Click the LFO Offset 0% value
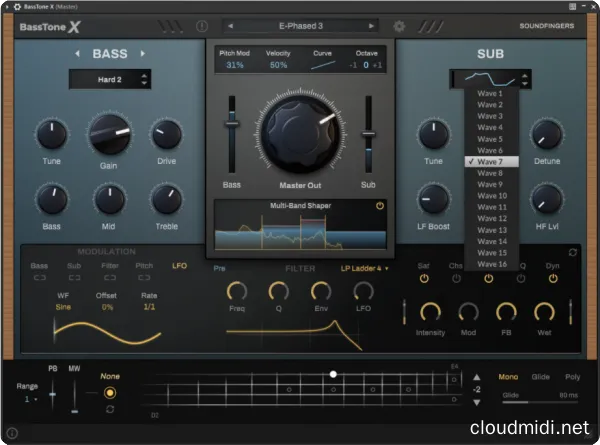The height and width of the screenshot is (445, 600). [x=107, y=307]
